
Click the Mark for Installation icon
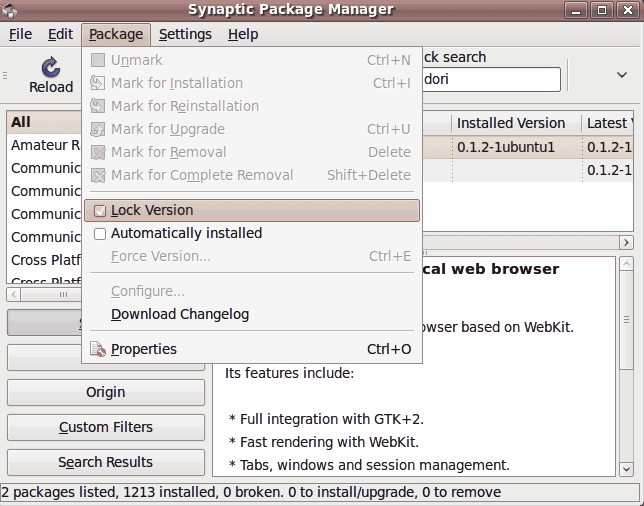(98, 83)
